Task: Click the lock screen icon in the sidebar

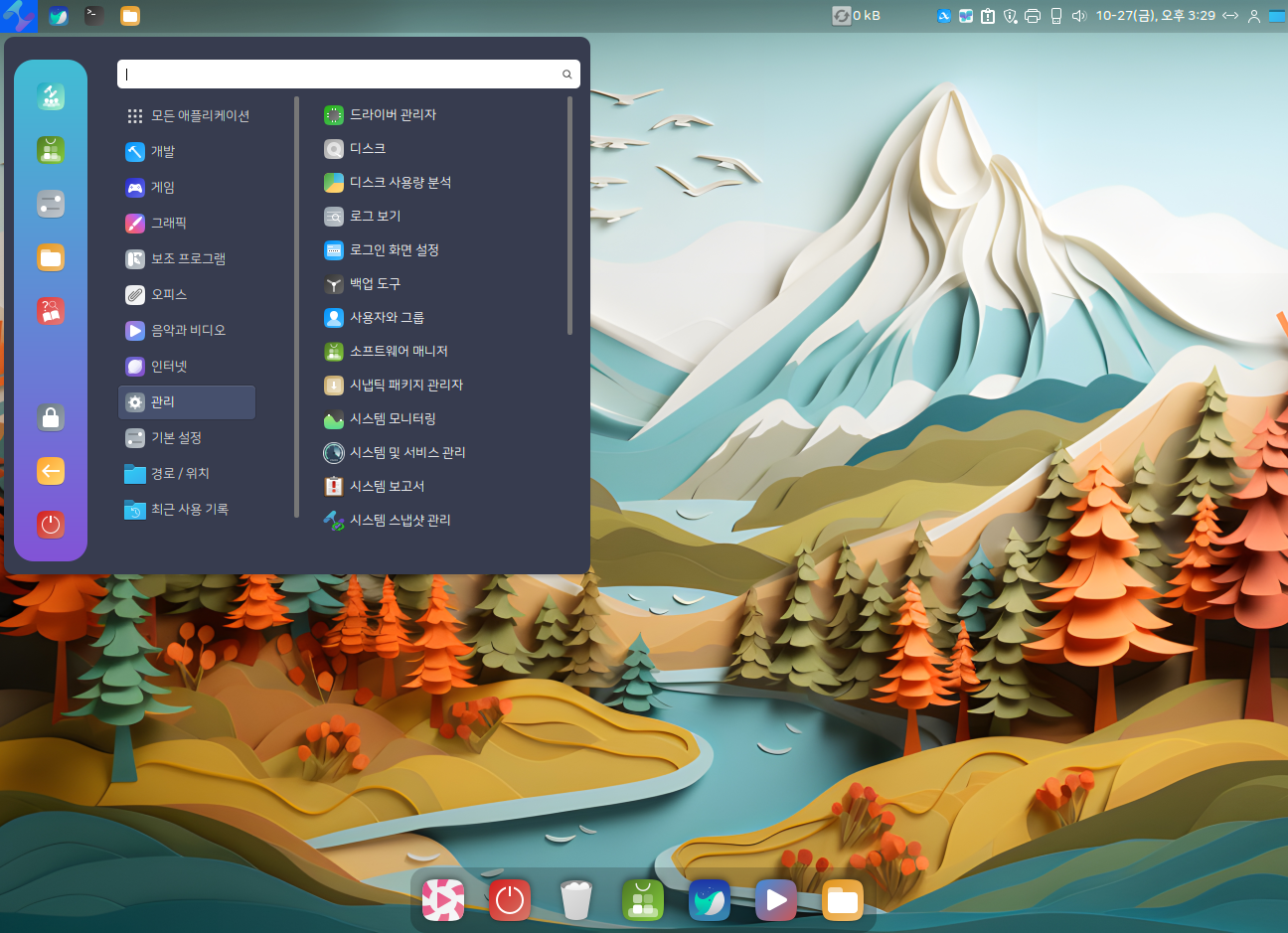Action: [51, 417]
